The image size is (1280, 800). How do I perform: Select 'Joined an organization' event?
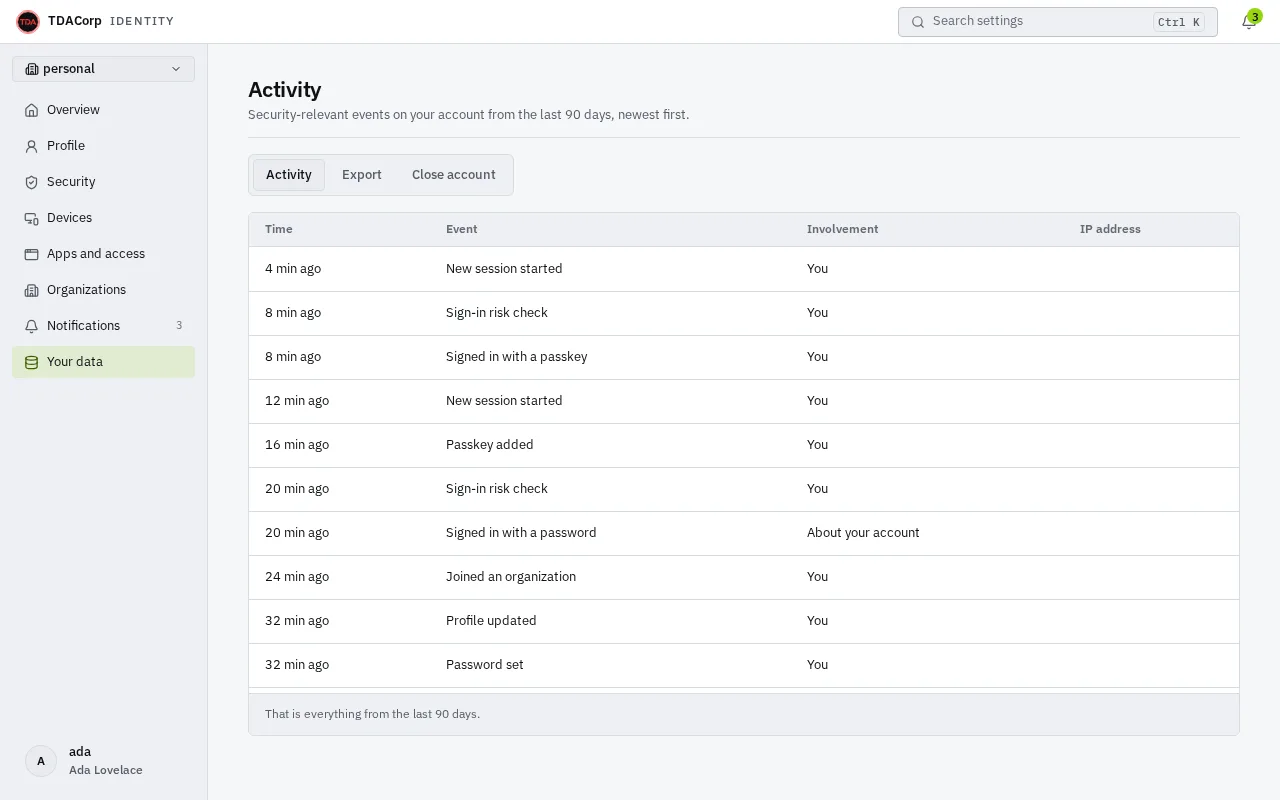click(511, 577)
